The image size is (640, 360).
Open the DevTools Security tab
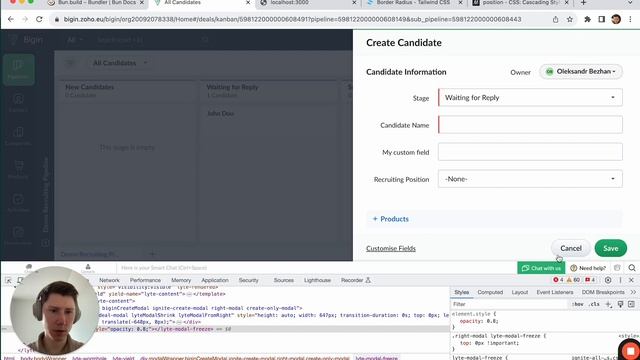[249, 280]
